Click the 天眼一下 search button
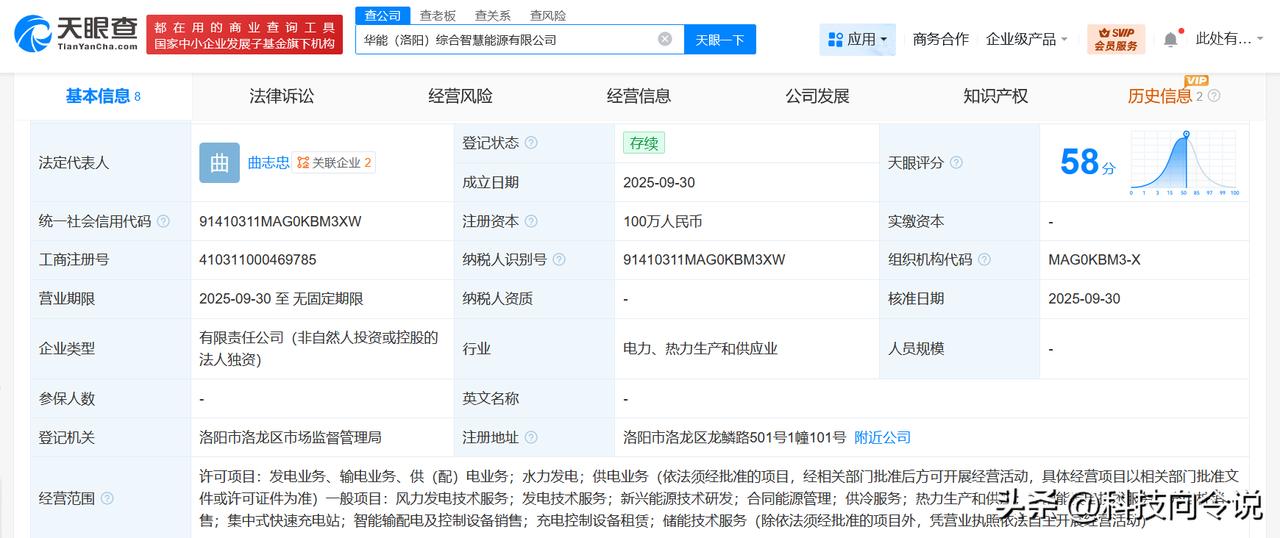The height and width of the screenshot is (538, 1280). pyautogui.click(x=720, y=39)
